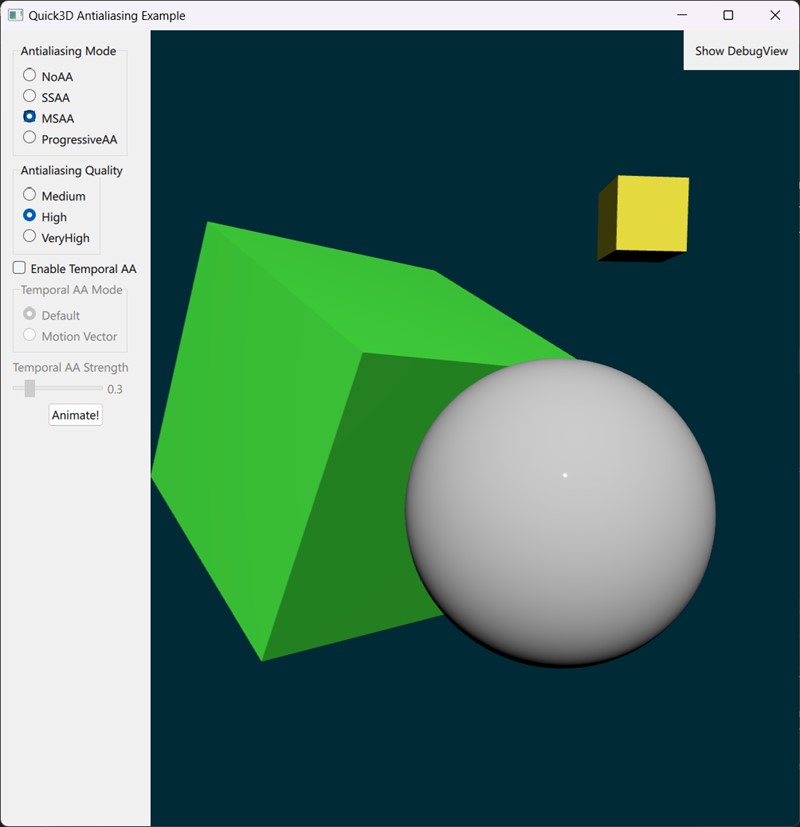Image resolution: width=800 pixels, height=827 pixels.
Task: Select the Motion Vector mode
Action: coord(30,334)
